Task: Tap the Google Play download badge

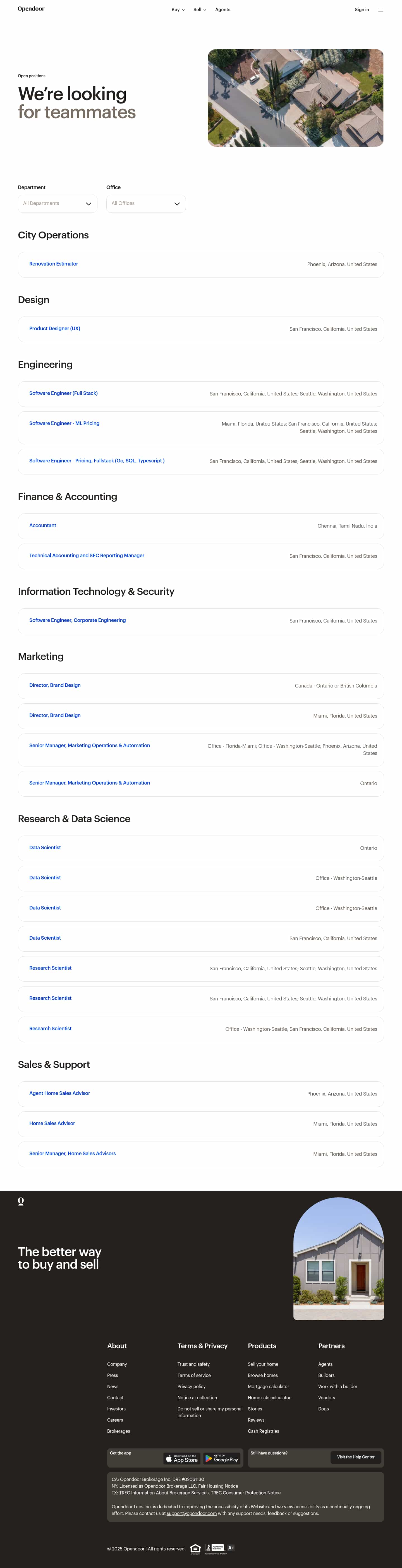Action: [x=222, y=1458]
